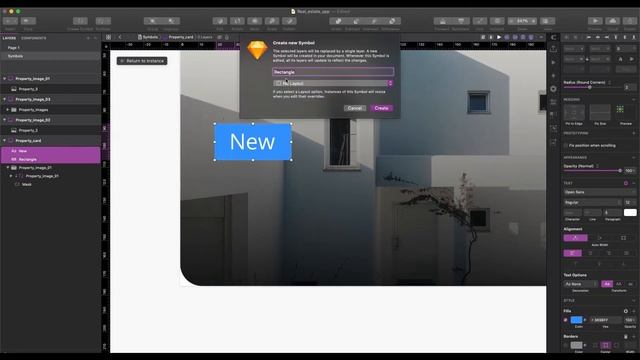Image resolution: width=640 pixels, height=360 pixels.
Task: Click the Cloud toolbar icon
Action: pos(613,21)
